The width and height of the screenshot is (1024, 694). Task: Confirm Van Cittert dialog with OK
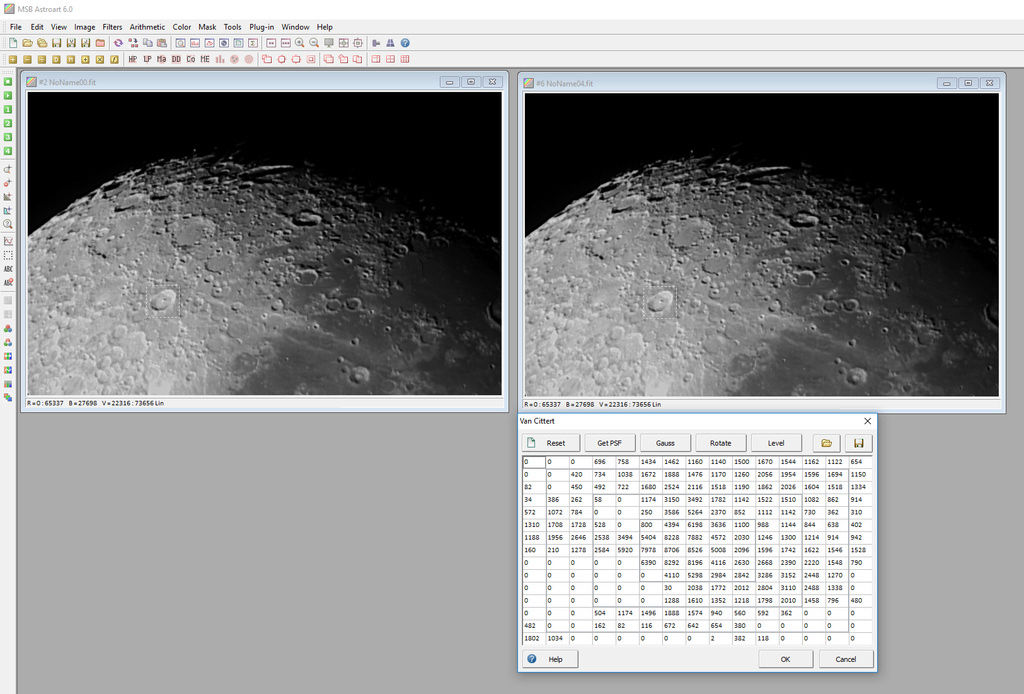point(786,659)
